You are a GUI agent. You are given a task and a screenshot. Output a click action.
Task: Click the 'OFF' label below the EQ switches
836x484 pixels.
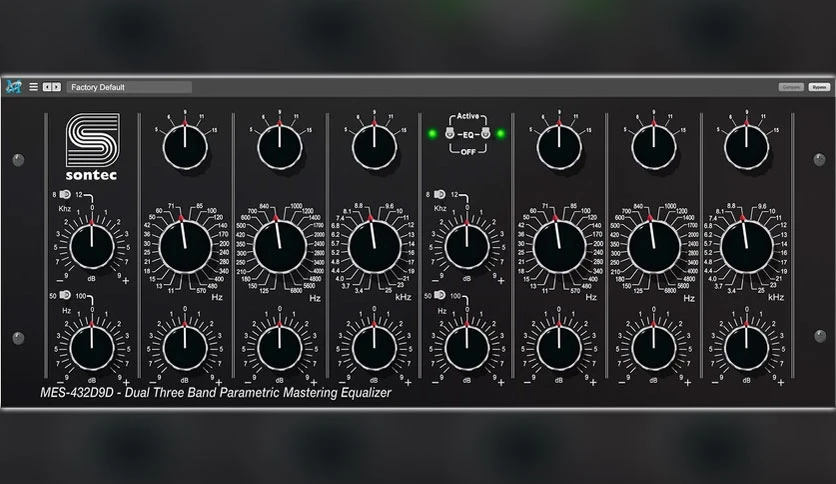(x=468, y=152)
